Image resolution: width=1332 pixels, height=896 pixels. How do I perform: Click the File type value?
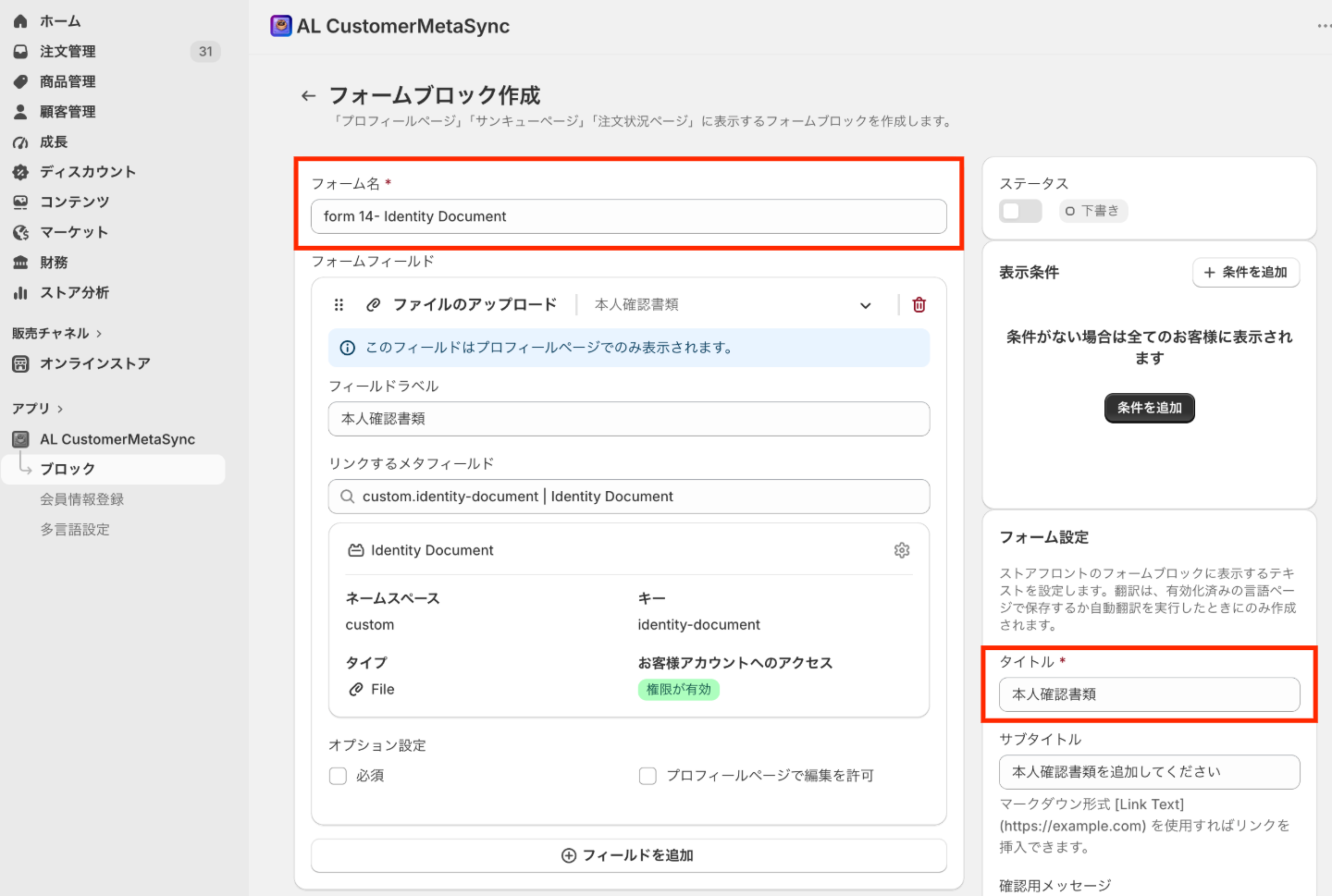[x=383, y=690]
